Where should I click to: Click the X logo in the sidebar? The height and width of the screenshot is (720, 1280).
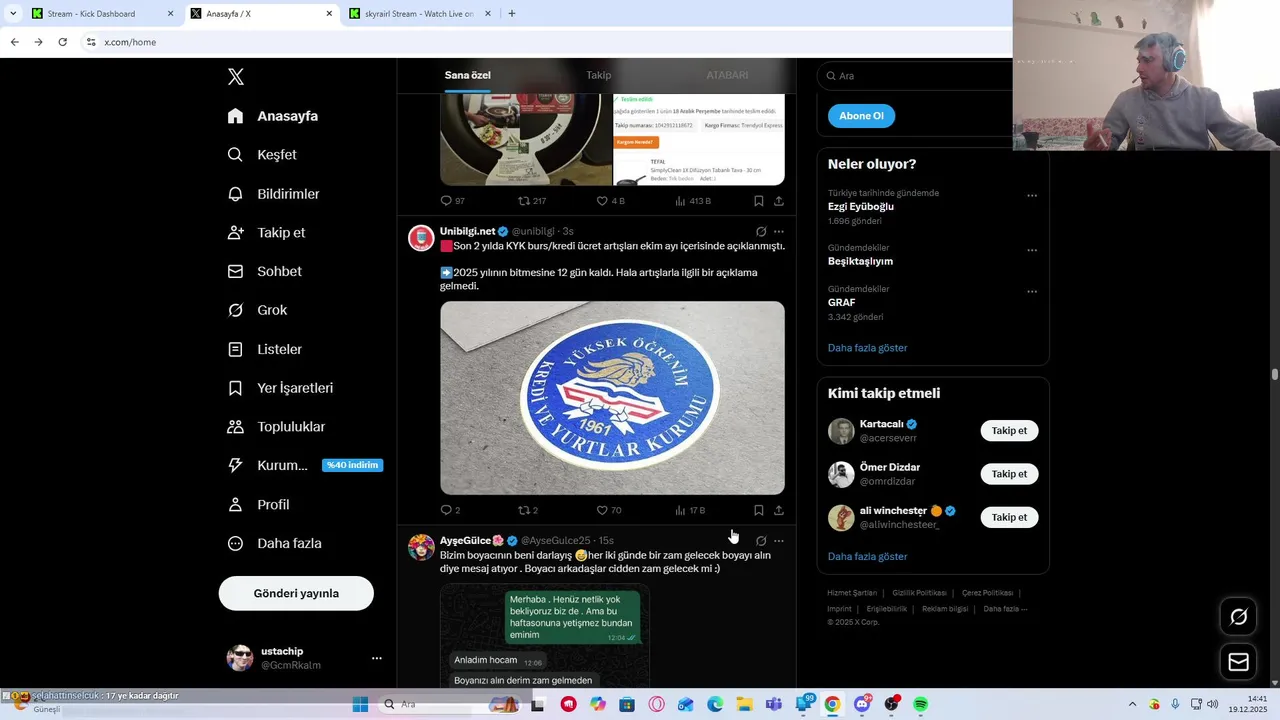click(236, 77)
